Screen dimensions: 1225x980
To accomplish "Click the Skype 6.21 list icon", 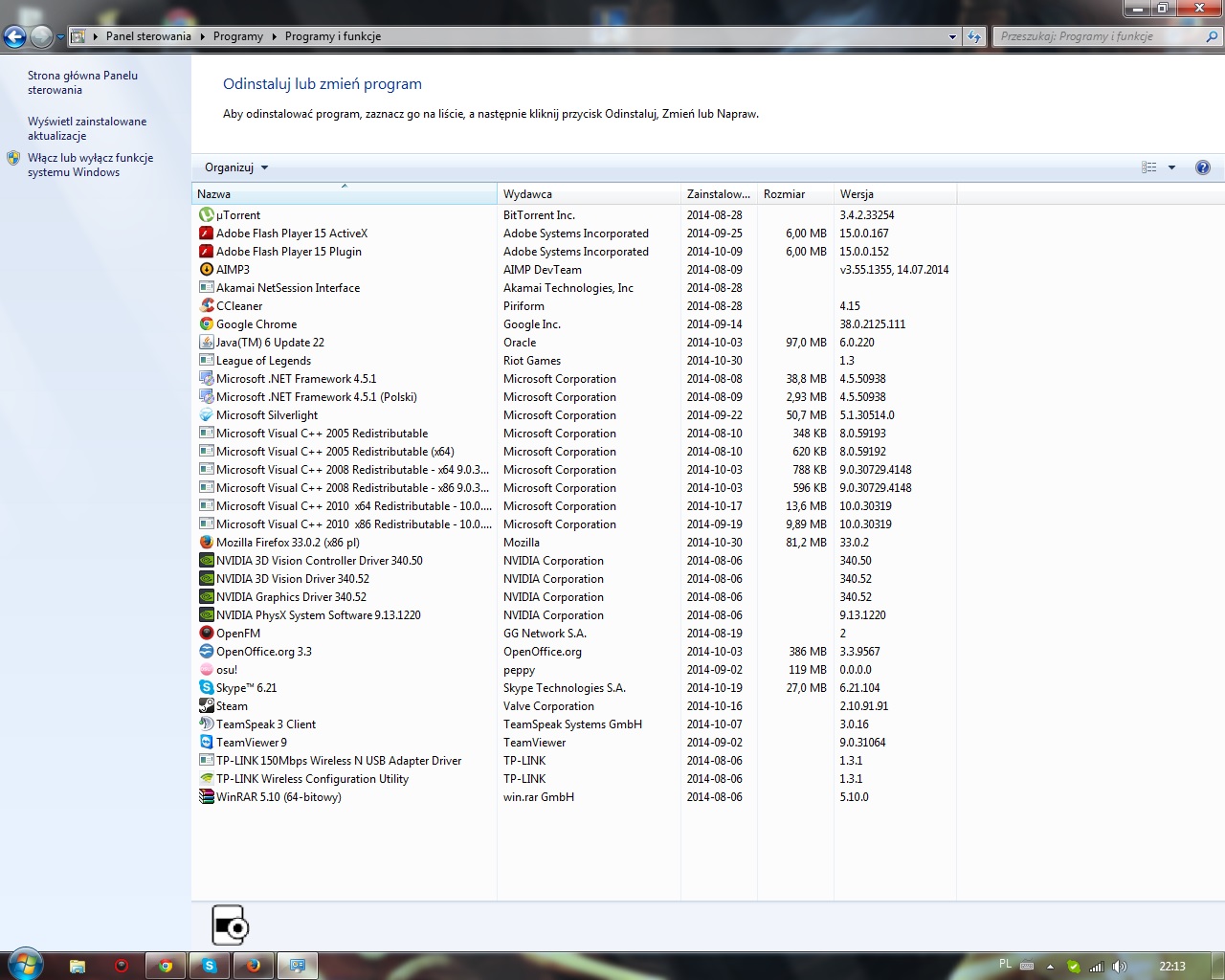I will click(206, 688).
